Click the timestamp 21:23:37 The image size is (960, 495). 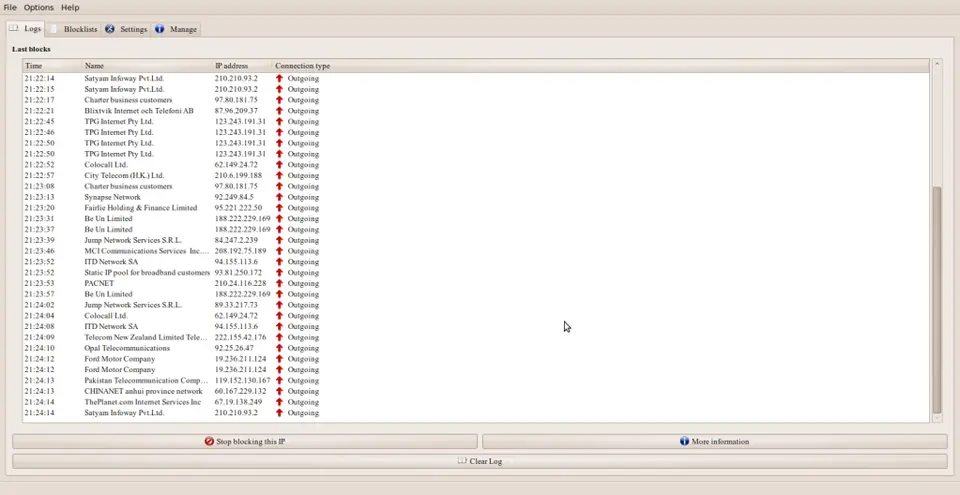tap(39, 229)
